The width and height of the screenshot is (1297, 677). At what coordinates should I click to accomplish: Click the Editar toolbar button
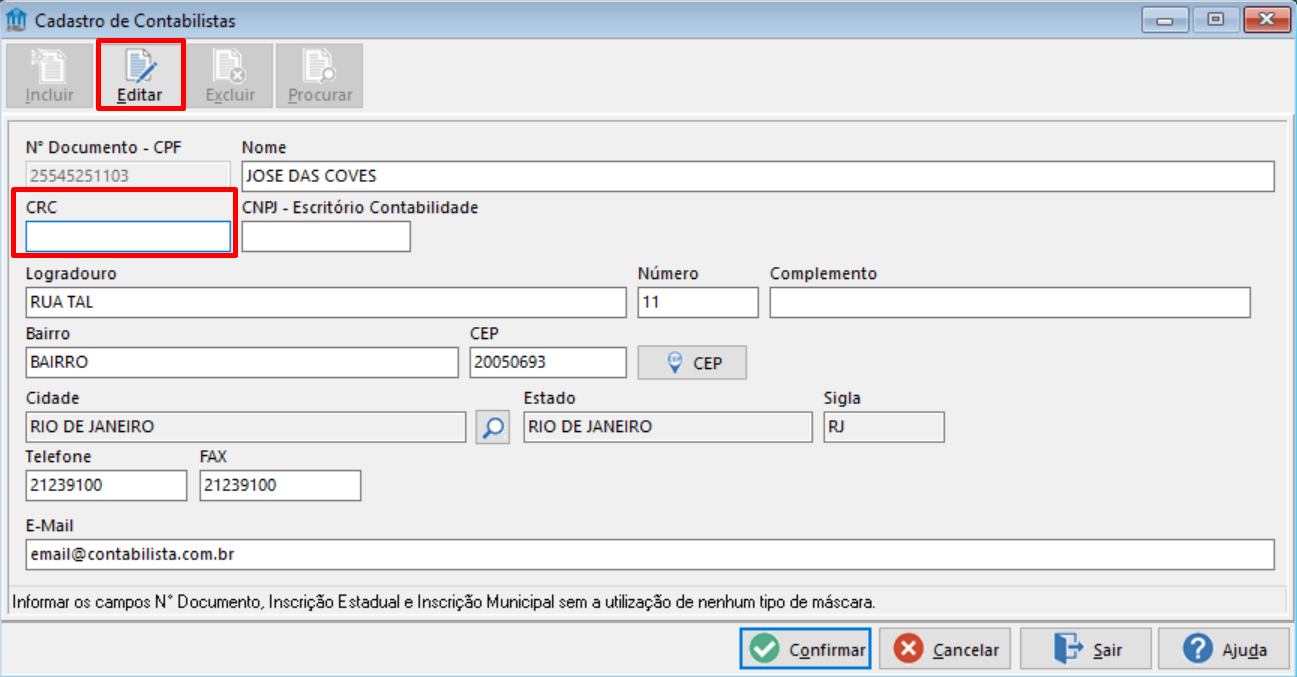click(140, 75)
